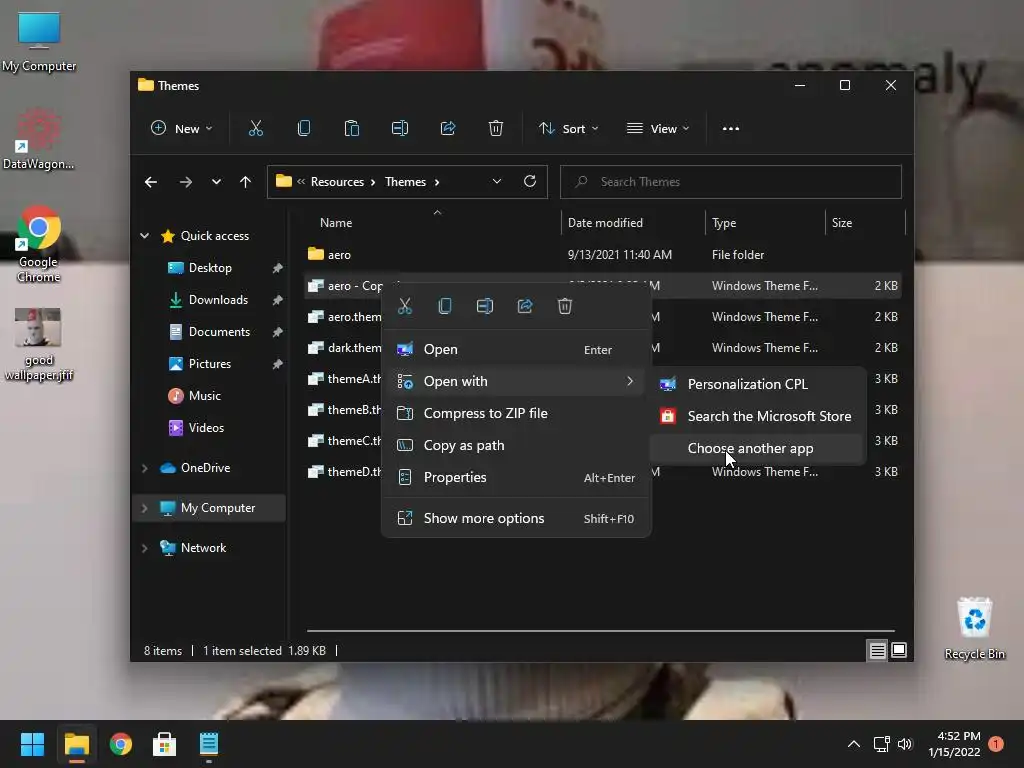The image size is (1024, 768).
Task: Open Microsoft Store from the taskbar
Action: point(165,744)
